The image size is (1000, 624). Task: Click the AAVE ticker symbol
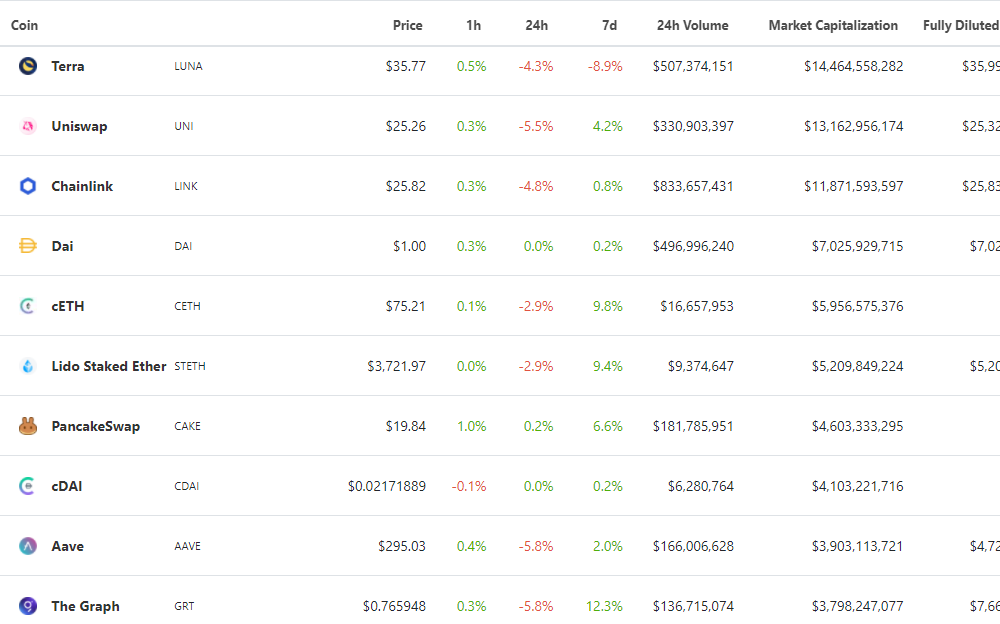point(188,546)
